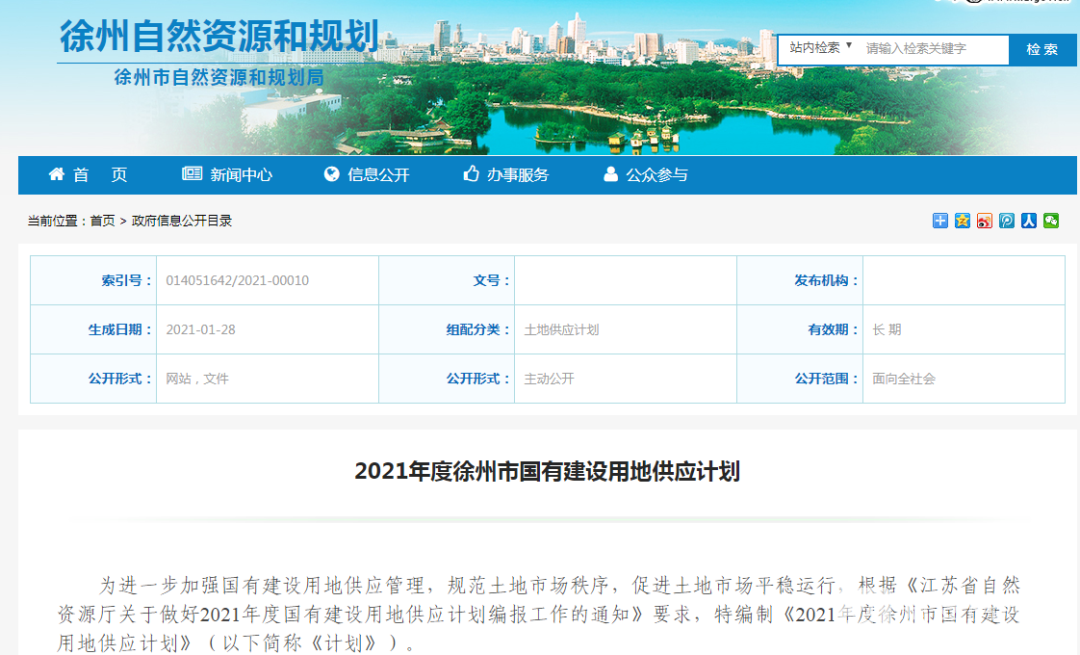Click the 徐州市自然资源和规划局 subtitle
This screenshot has height=655, width=1080.
point(219,78)
